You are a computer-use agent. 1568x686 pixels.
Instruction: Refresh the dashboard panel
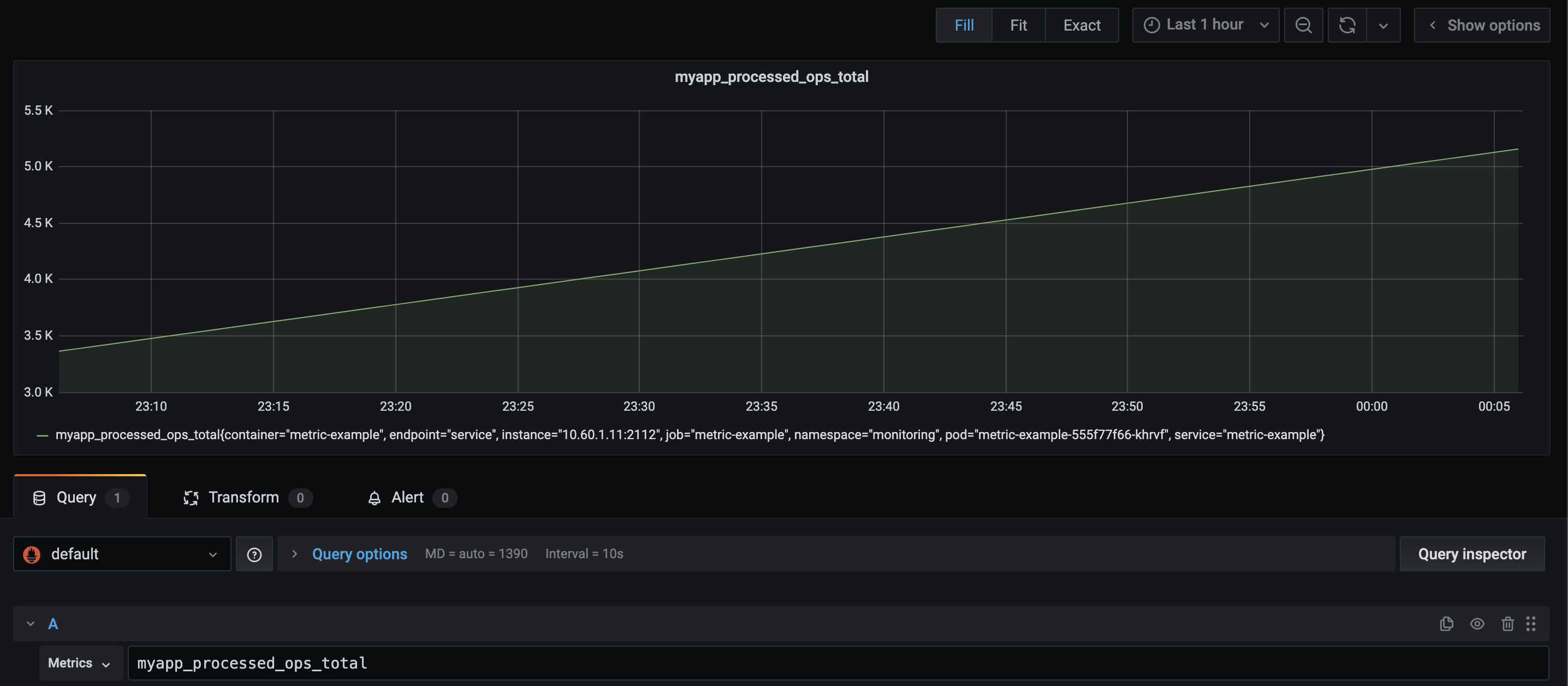coord(1347,25)
